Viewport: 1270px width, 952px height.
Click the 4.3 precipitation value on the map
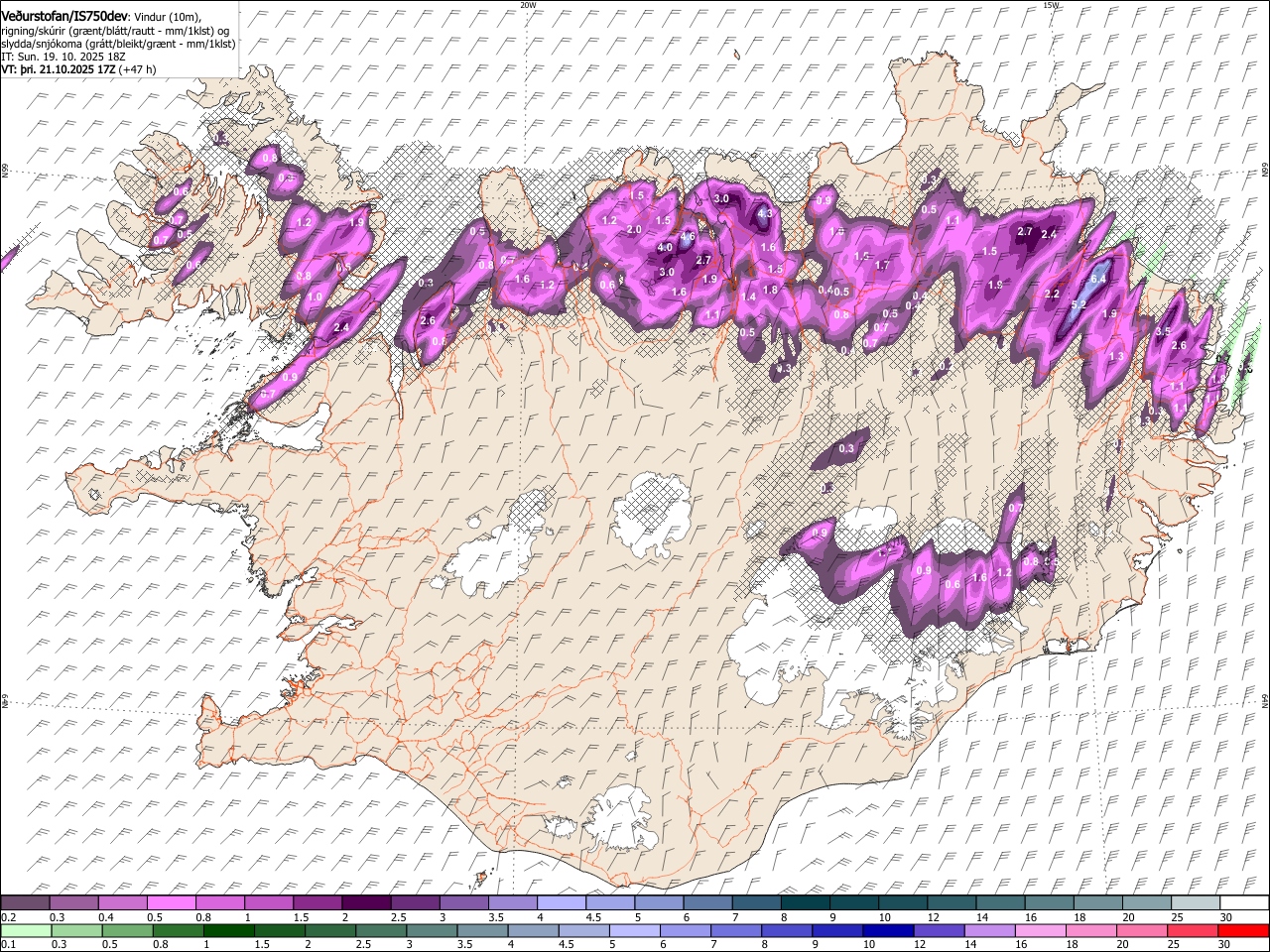[765, 213]
